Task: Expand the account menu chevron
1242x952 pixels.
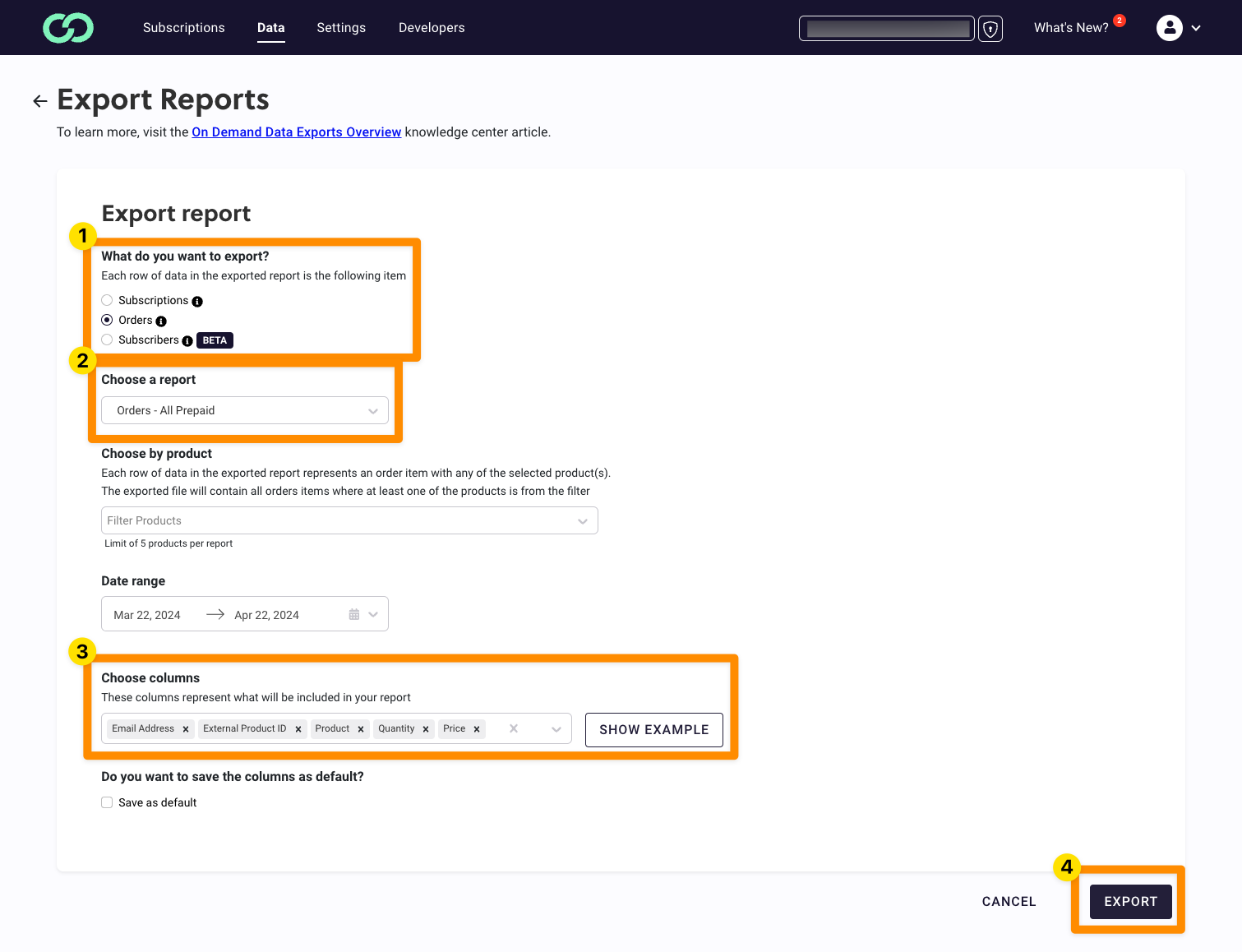Action: pos(1196,28)
